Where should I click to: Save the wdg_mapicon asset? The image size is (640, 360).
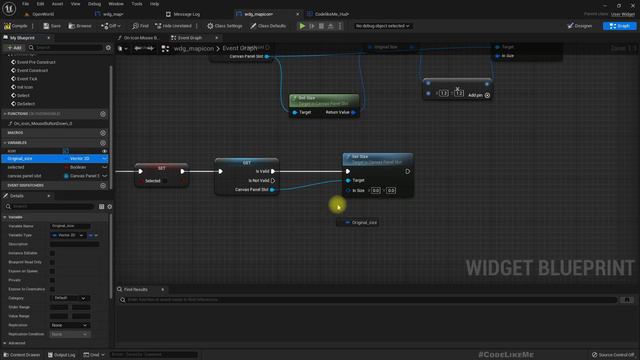[52, 26]
